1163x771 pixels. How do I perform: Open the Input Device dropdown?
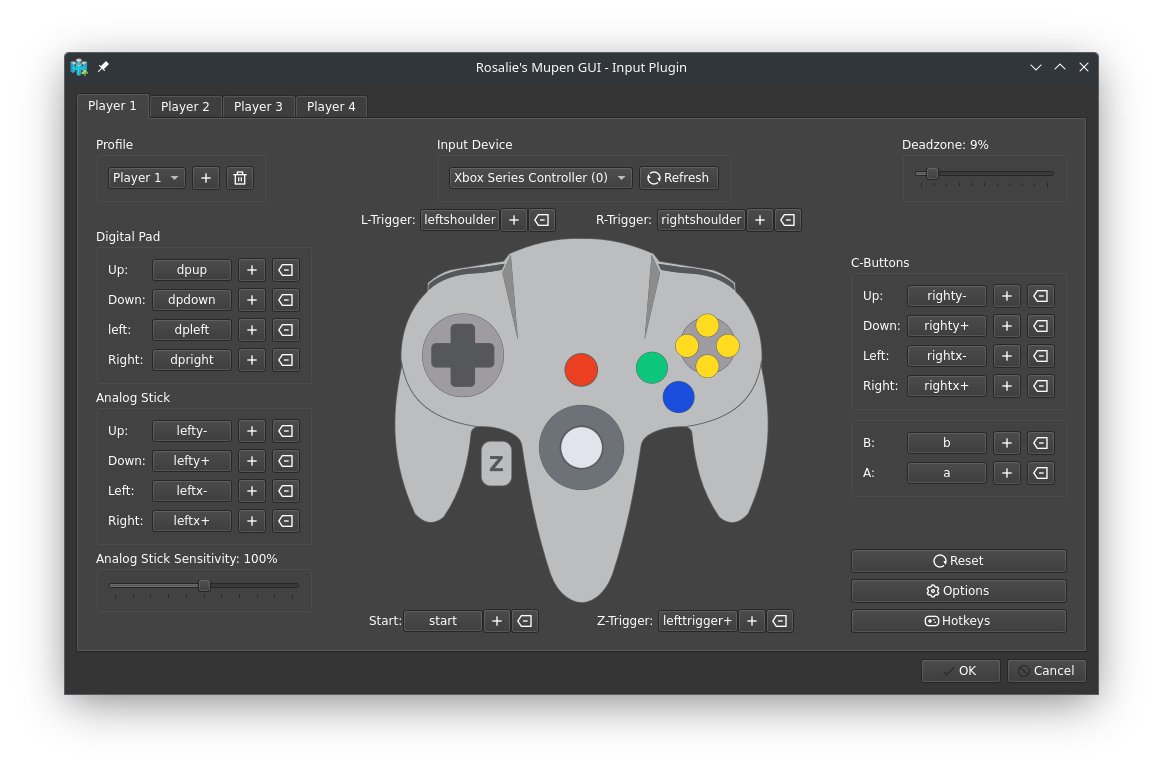[541, 178]
